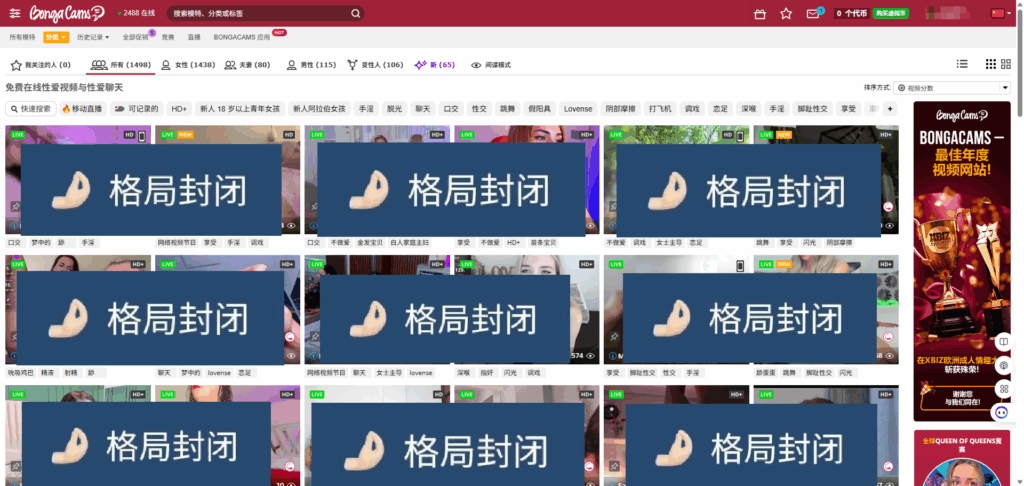Open the 全部促销 nav item

(136, 37)
